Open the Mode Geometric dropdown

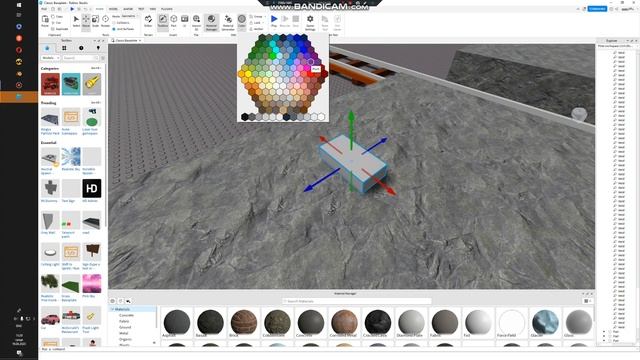tap(129, 16)
